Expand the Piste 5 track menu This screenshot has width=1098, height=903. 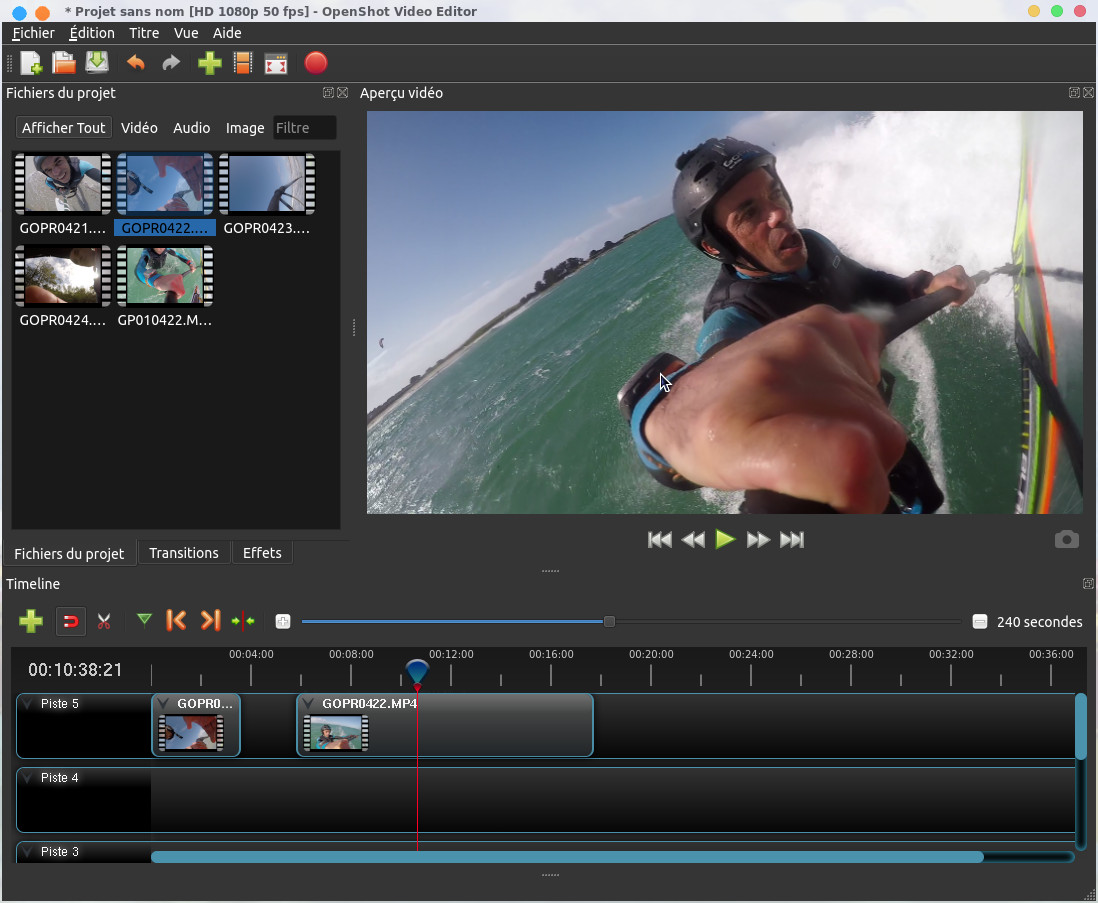point(28,704)
